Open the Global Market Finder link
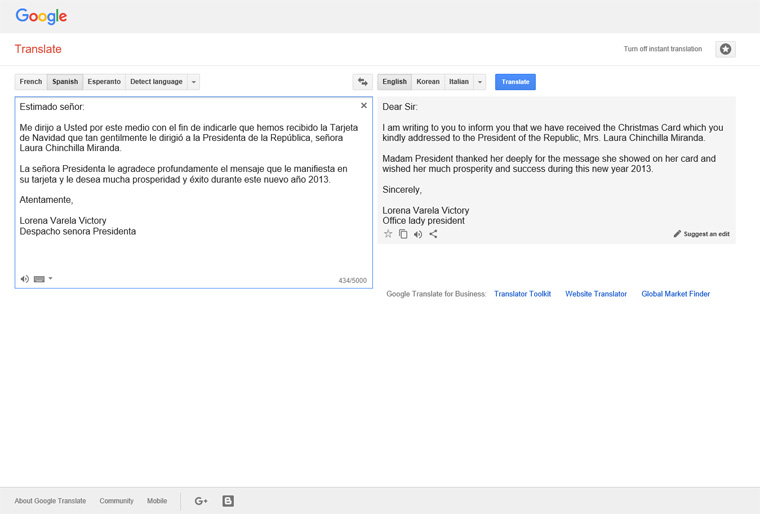This screenshot has height=514, width=760. click(676, 294)
